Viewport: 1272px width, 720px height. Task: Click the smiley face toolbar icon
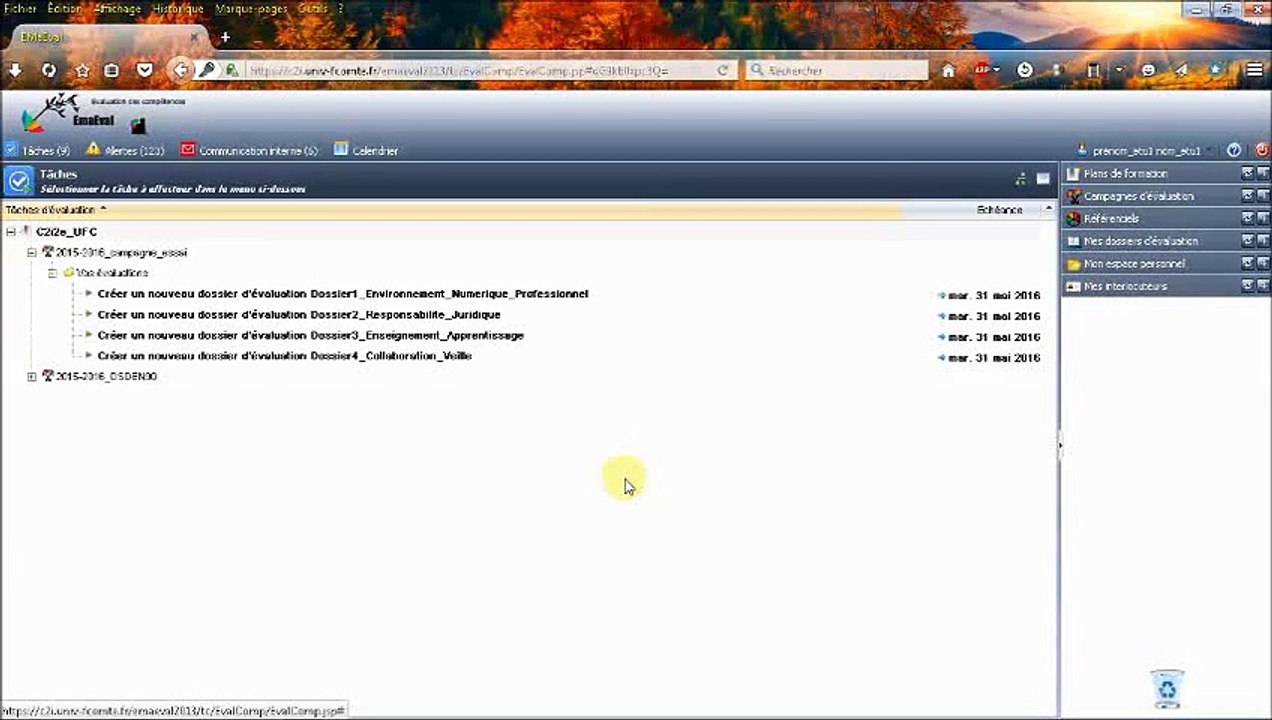pyautogui.click(x=1148, y=70)
